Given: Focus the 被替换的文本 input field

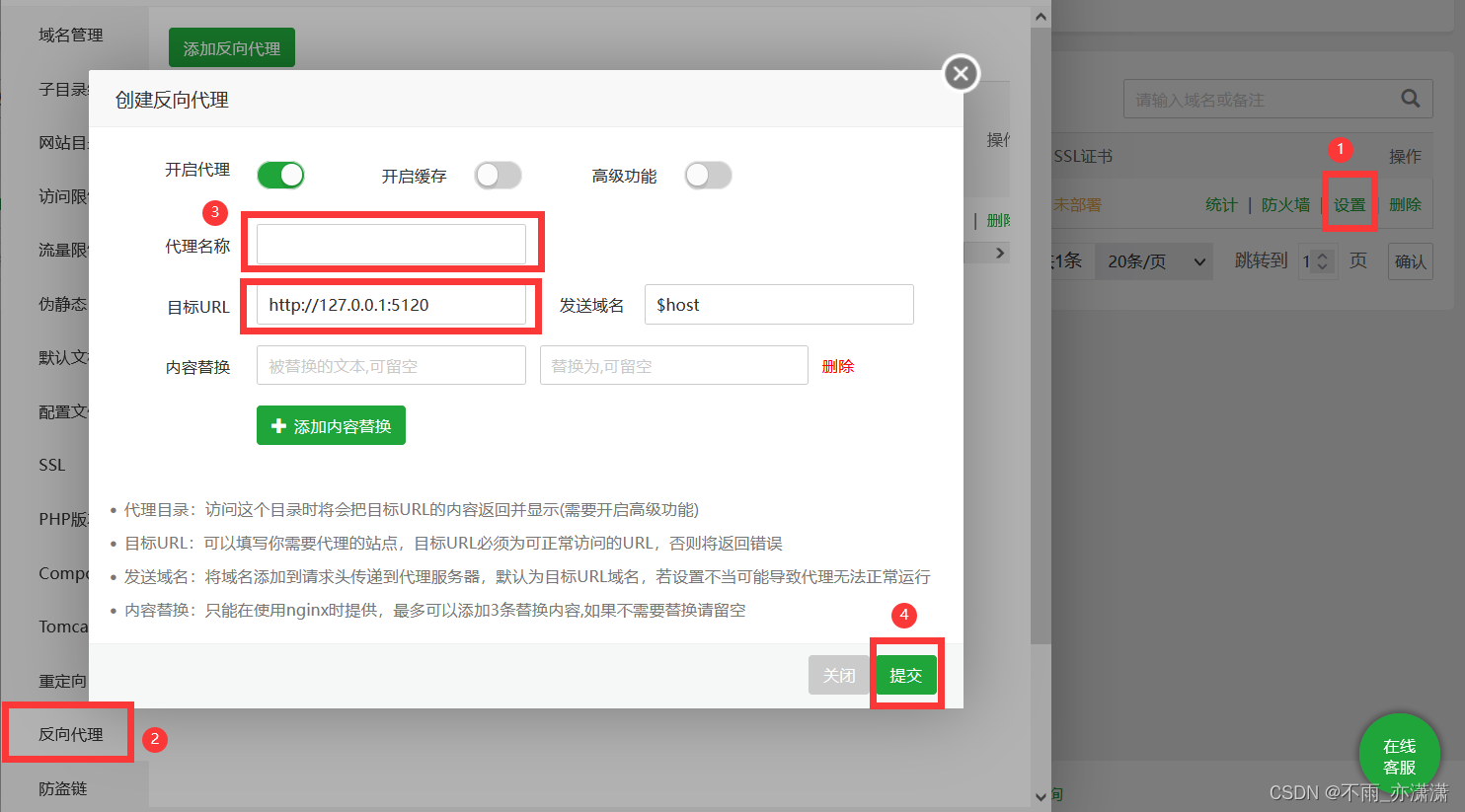Looking at the screenshot, I should tap(391, 366).
